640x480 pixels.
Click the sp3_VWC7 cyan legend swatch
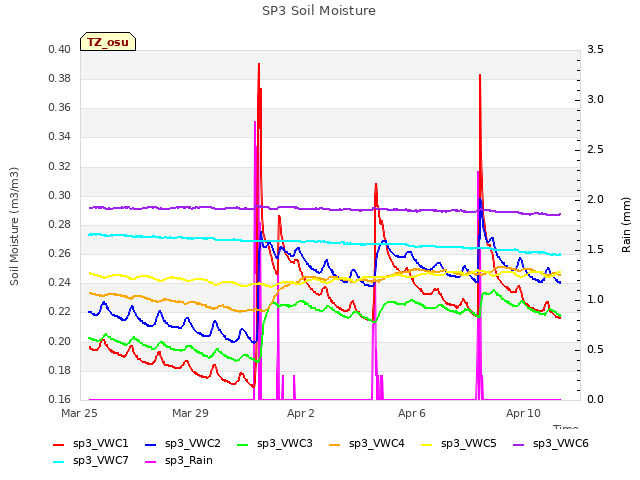coord(59,462)
